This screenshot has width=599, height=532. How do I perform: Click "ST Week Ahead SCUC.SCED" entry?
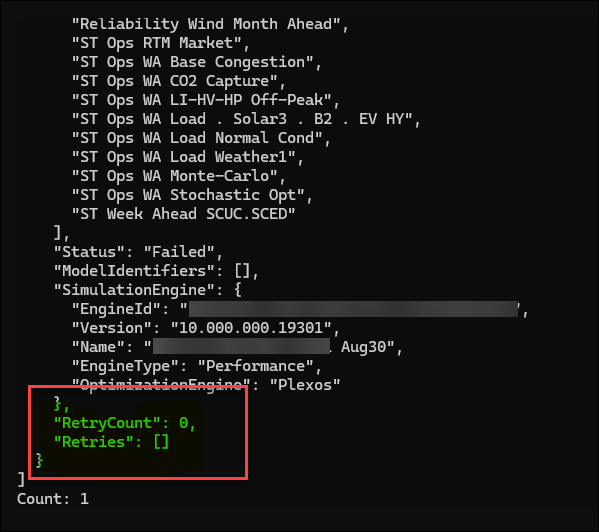click(x=183, y=214)
